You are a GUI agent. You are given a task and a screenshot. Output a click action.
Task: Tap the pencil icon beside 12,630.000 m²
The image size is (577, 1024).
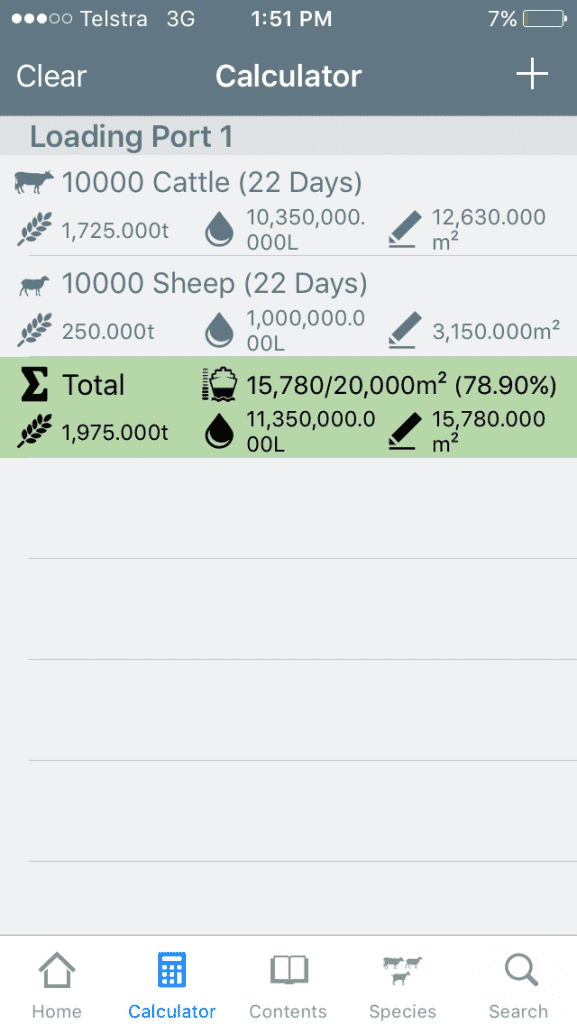[x=404, y=229]
